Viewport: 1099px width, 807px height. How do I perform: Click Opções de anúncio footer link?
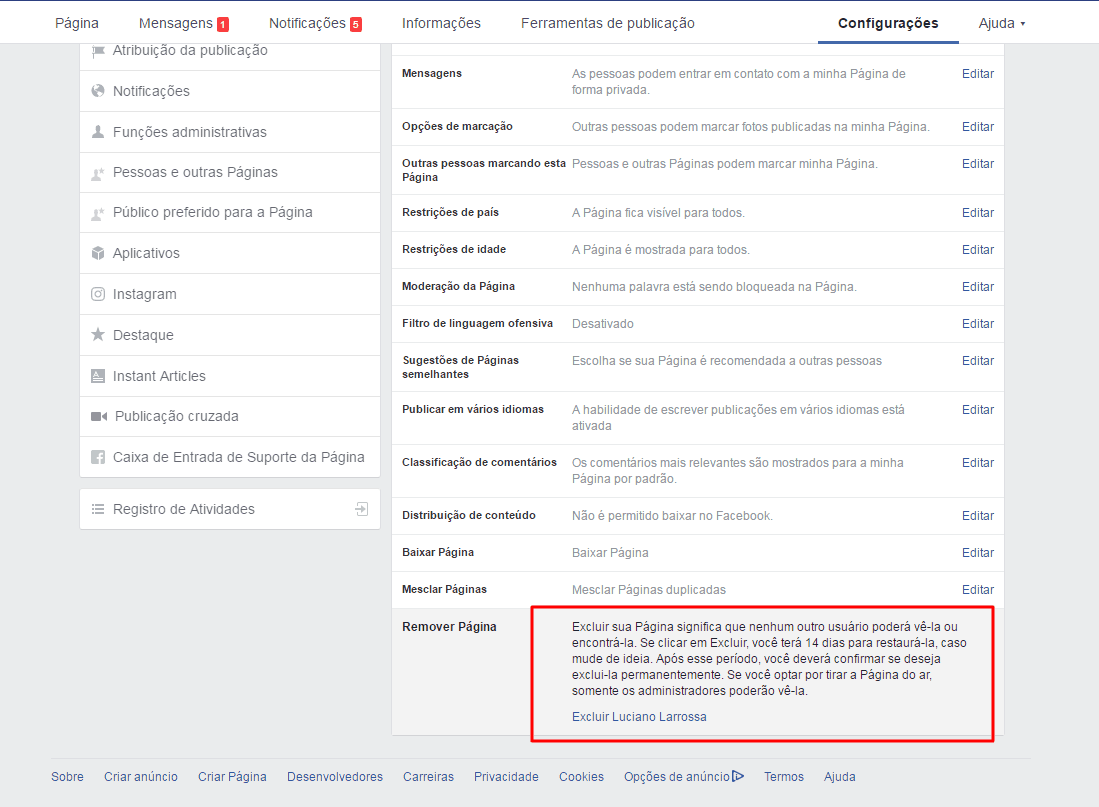point(677,777)
